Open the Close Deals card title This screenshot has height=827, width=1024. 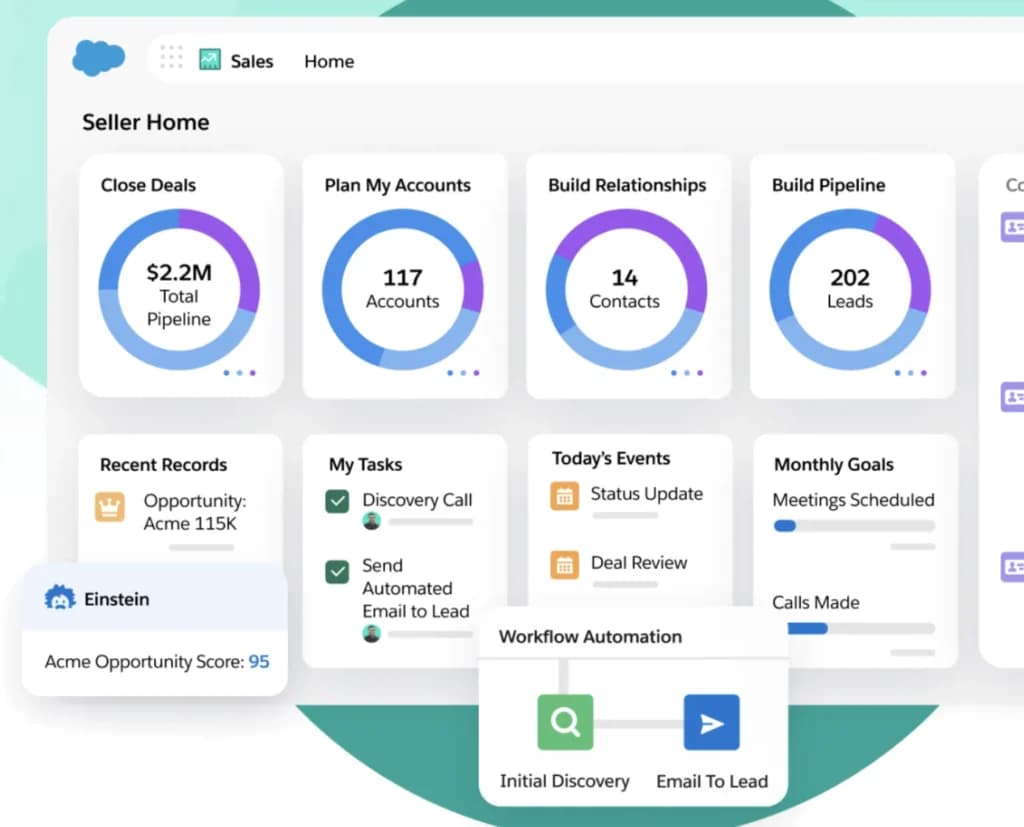[148, 186]
